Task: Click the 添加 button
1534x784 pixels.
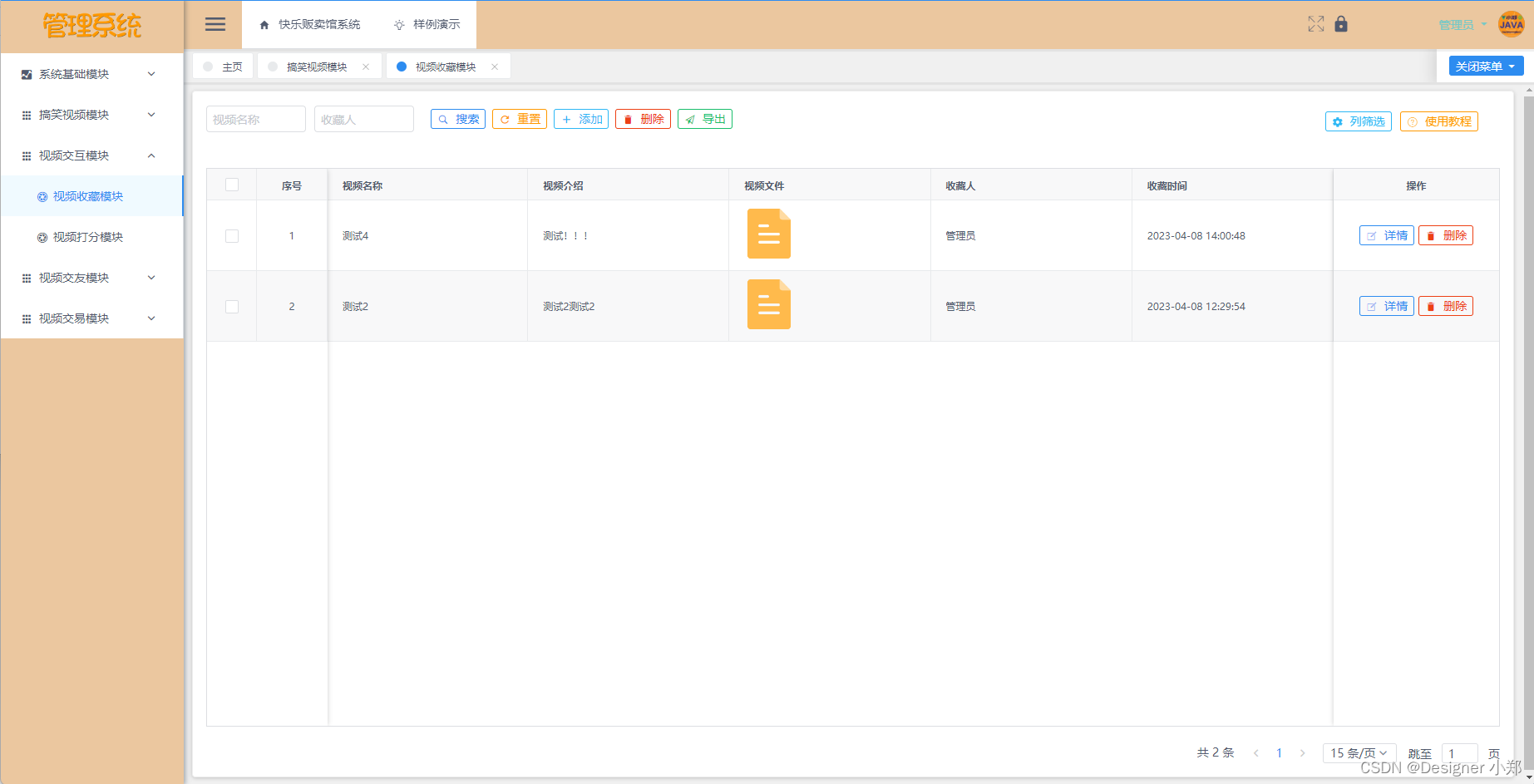Action: click(x=581, y=119)
